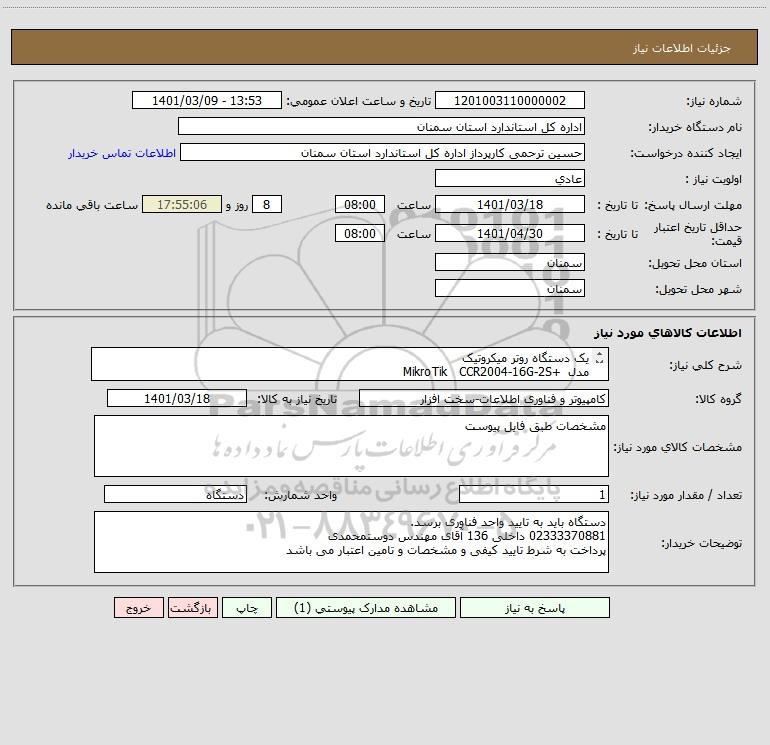Screen dimensions: 770x745
Task: Click description textarea with MikroTik CCR2004-16G-2S+
Action: coord(350,364)
